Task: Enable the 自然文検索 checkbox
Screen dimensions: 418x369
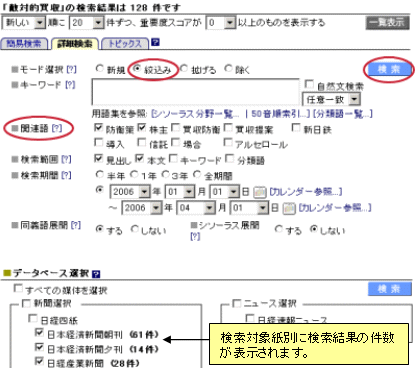Action: [309, 84]
